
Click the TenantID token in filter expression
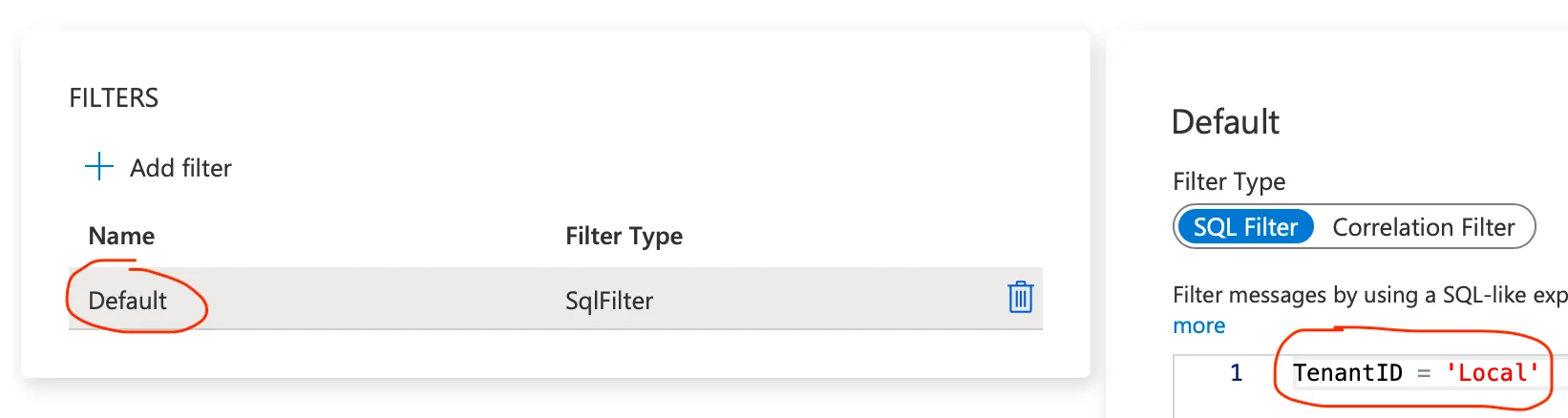[x=1347, y=373]
